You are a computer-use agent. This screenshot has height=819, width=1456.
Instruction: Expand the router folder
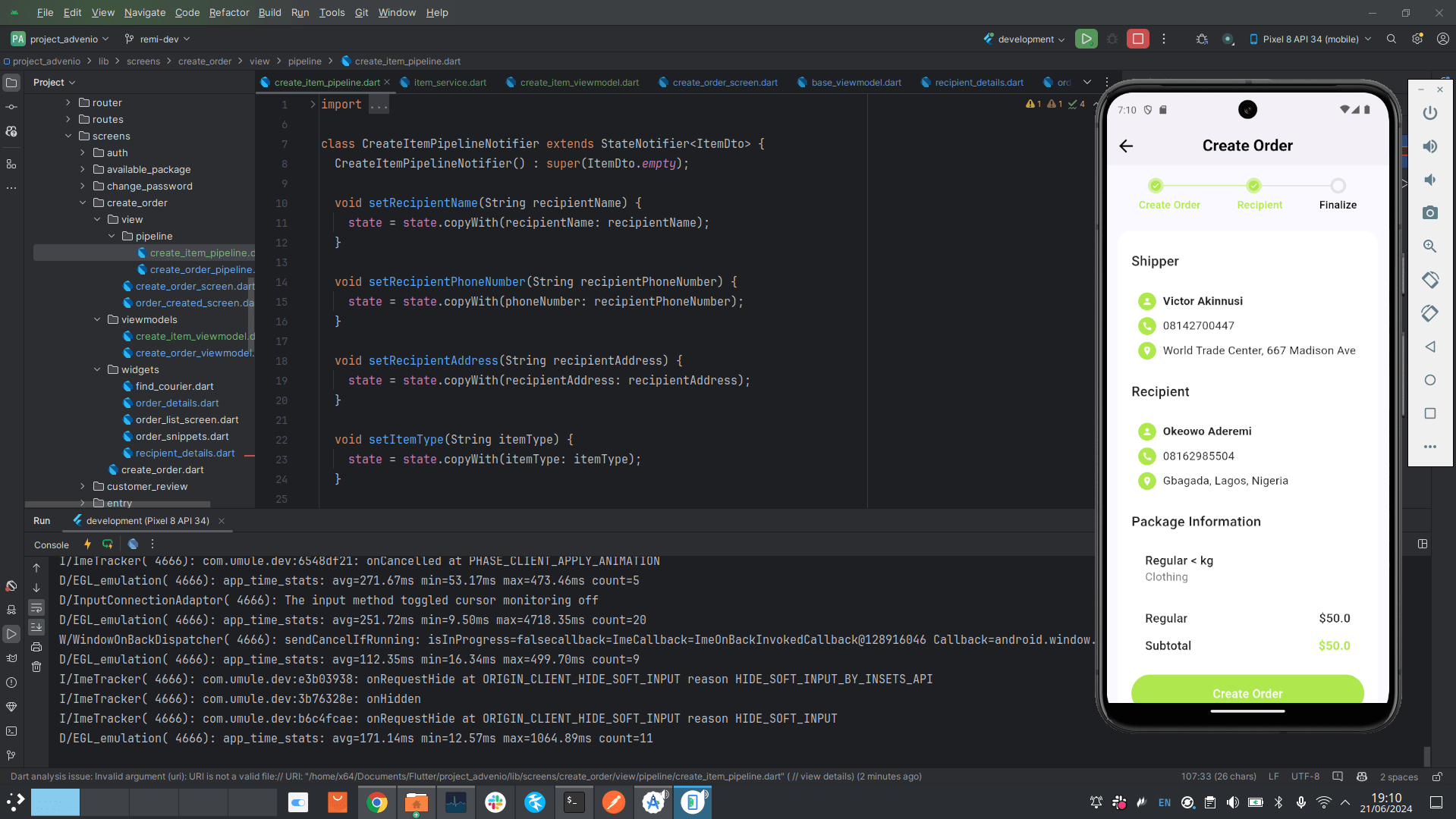click(x=68, y=102)
